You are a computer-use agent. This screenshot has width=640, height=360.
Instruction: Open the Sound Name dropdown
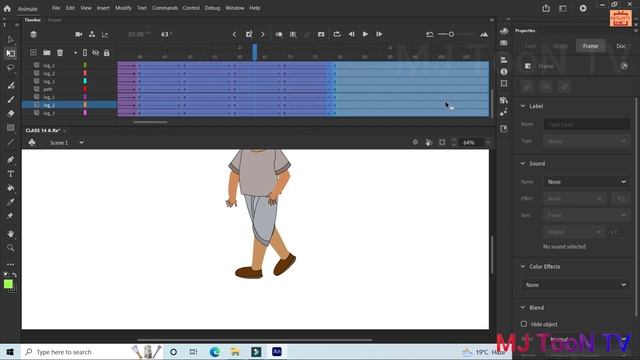tap(587, 182)
